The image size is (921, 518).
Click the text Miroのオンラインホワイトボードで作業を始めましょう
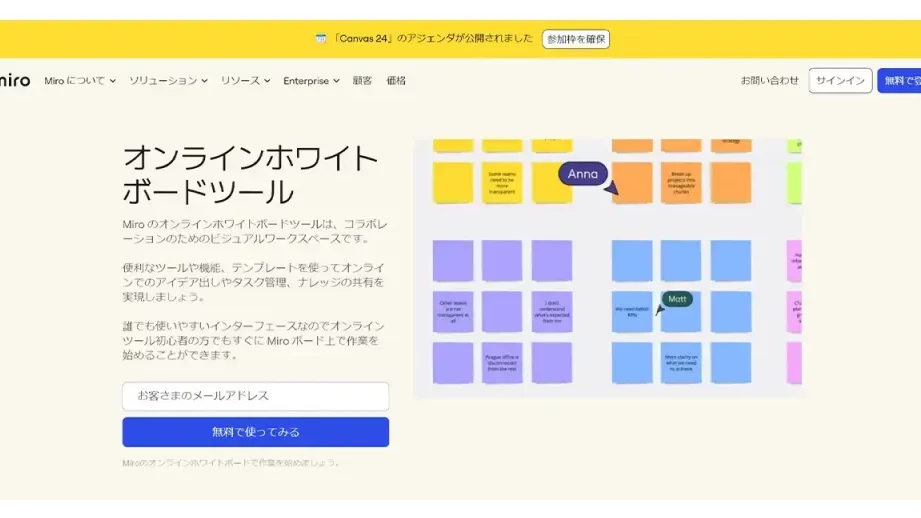231,463
